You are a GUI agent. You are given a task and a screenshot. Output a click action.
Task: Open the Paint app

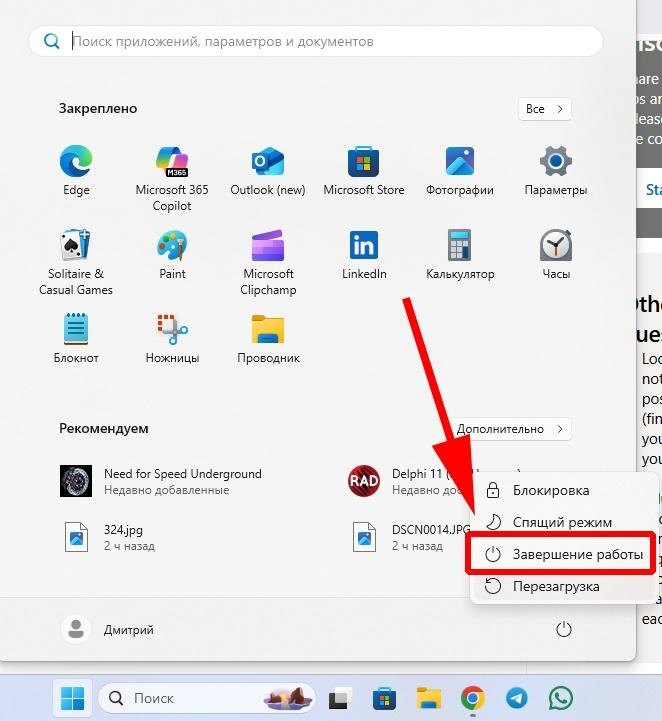(172, 255)
